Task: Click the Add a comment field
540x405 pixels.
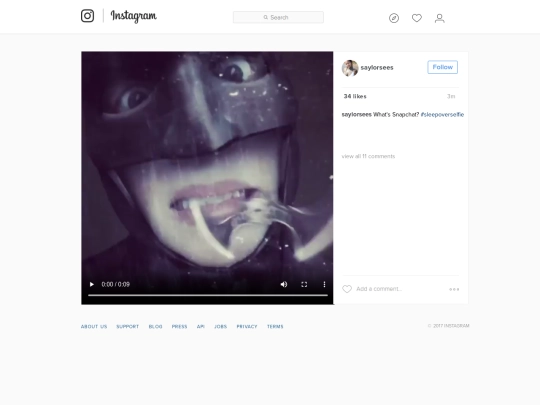Action: coord(399,289)
